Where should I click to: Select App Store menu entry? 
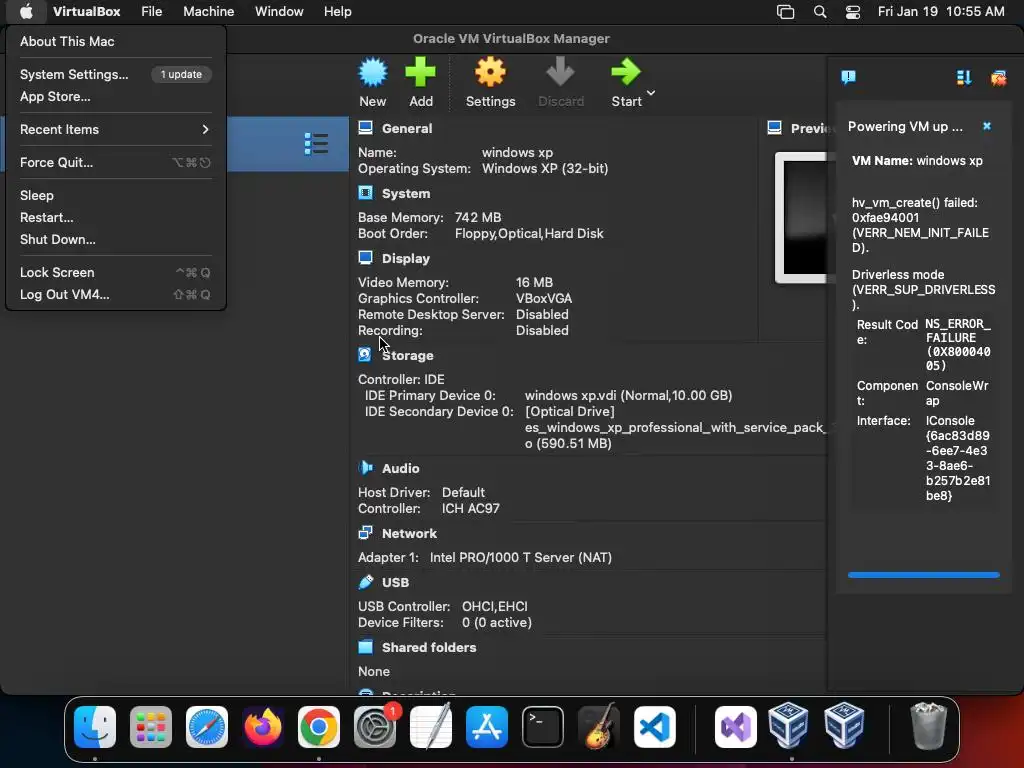click(116, 96)
